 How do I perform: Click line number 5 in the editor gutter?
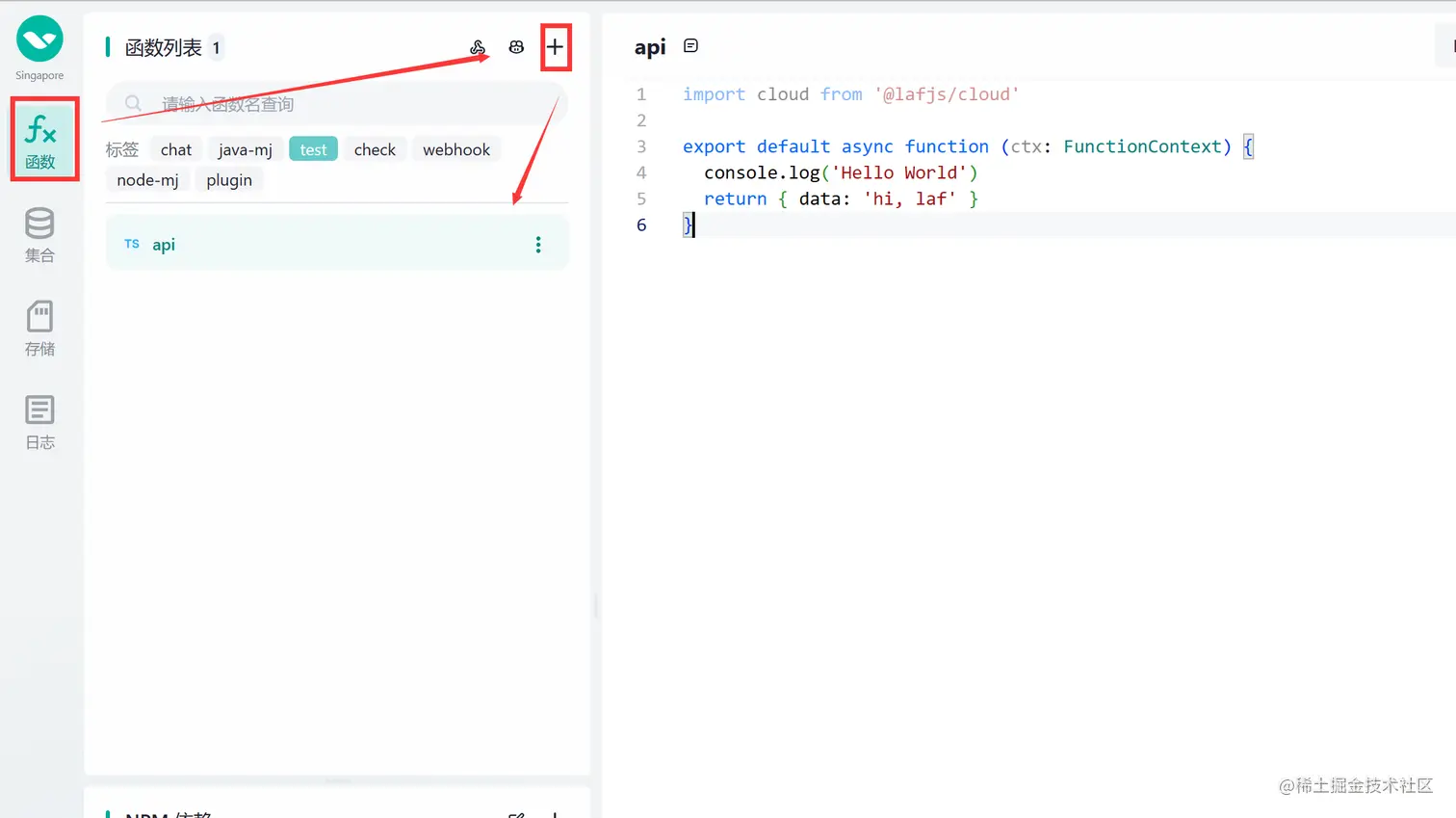point(641,198)
